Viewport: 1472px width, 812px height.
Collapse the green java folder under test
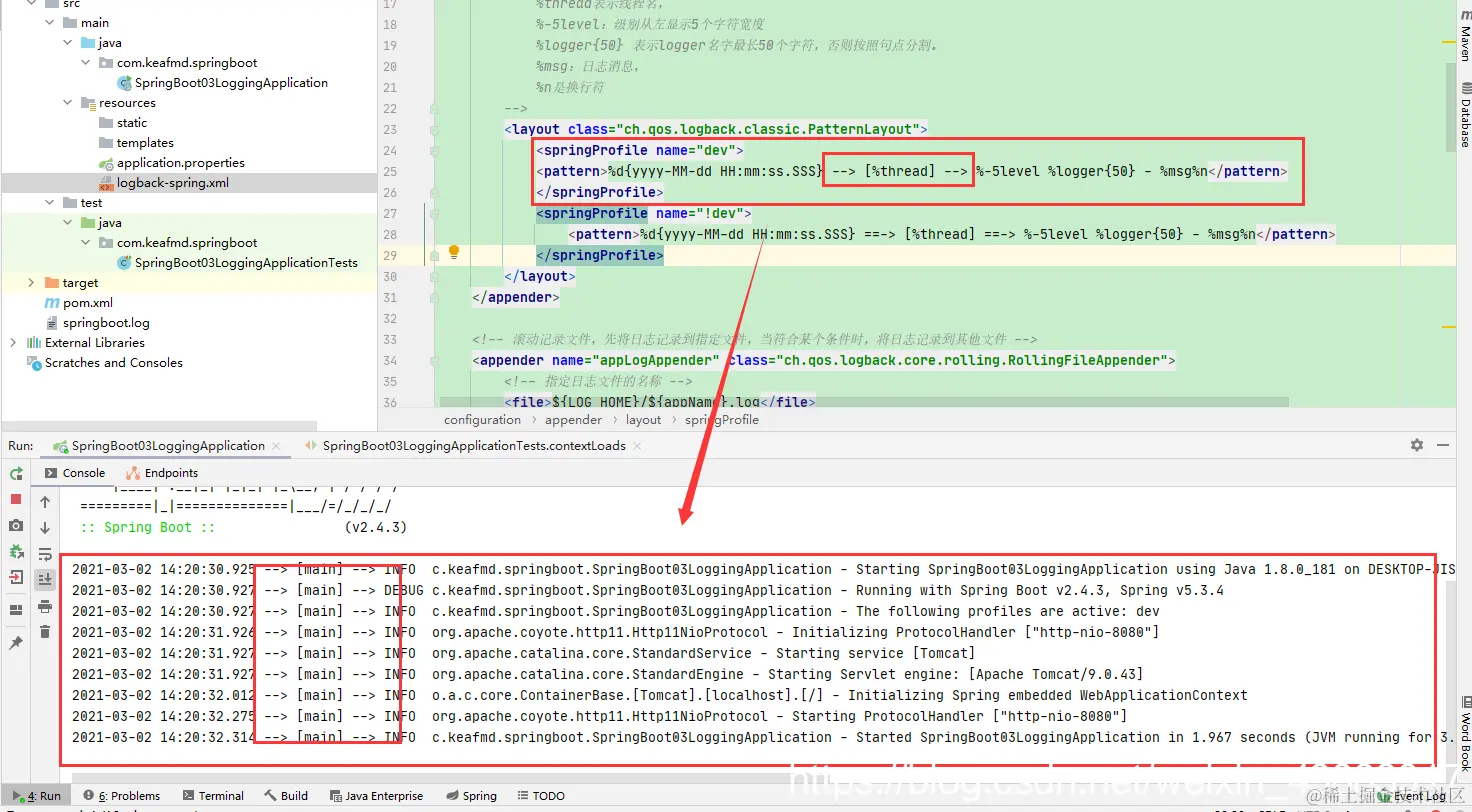coord(68,223)
